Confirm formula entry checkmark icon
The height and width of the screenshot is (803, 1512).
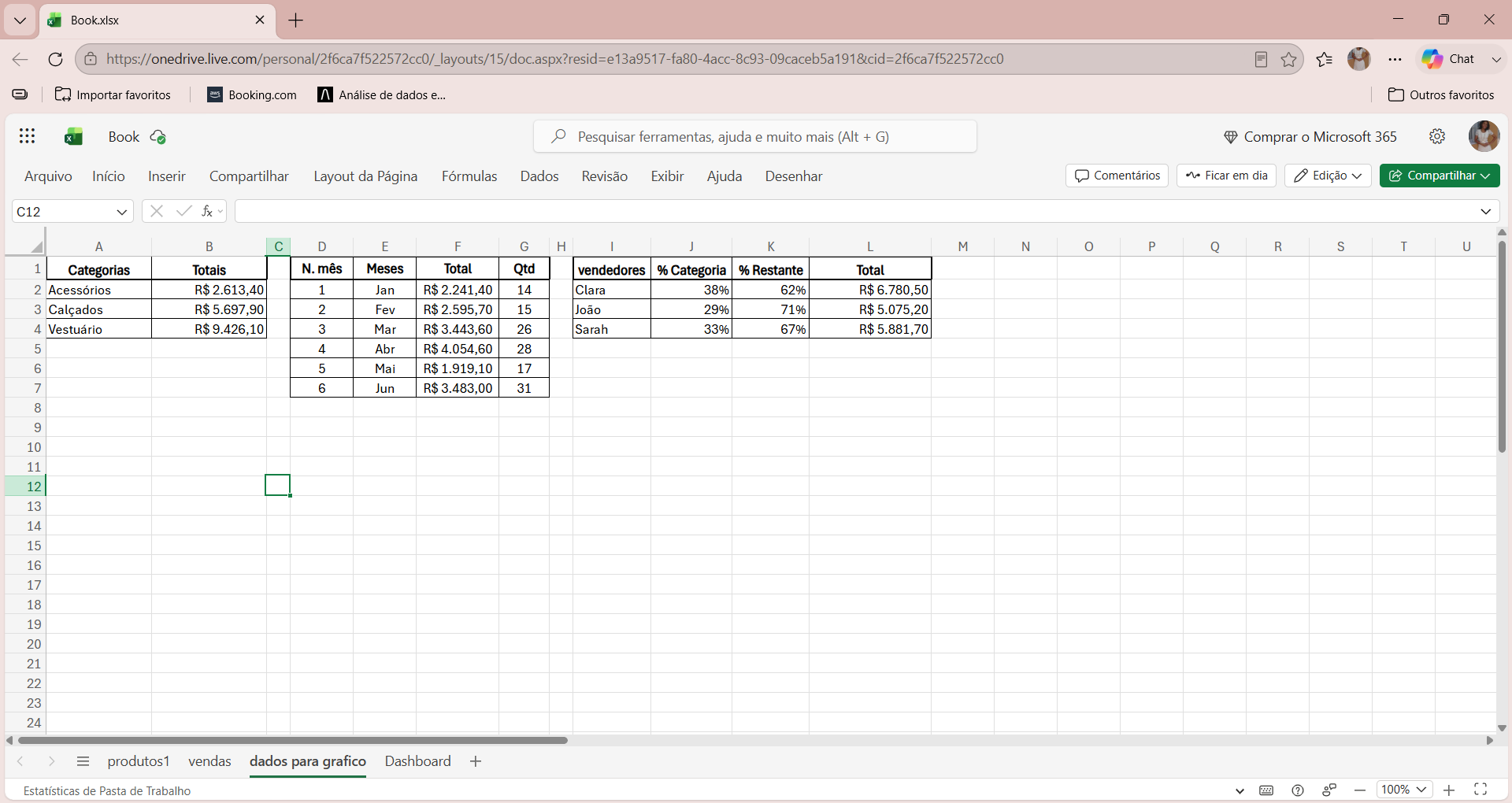point(183,211)
